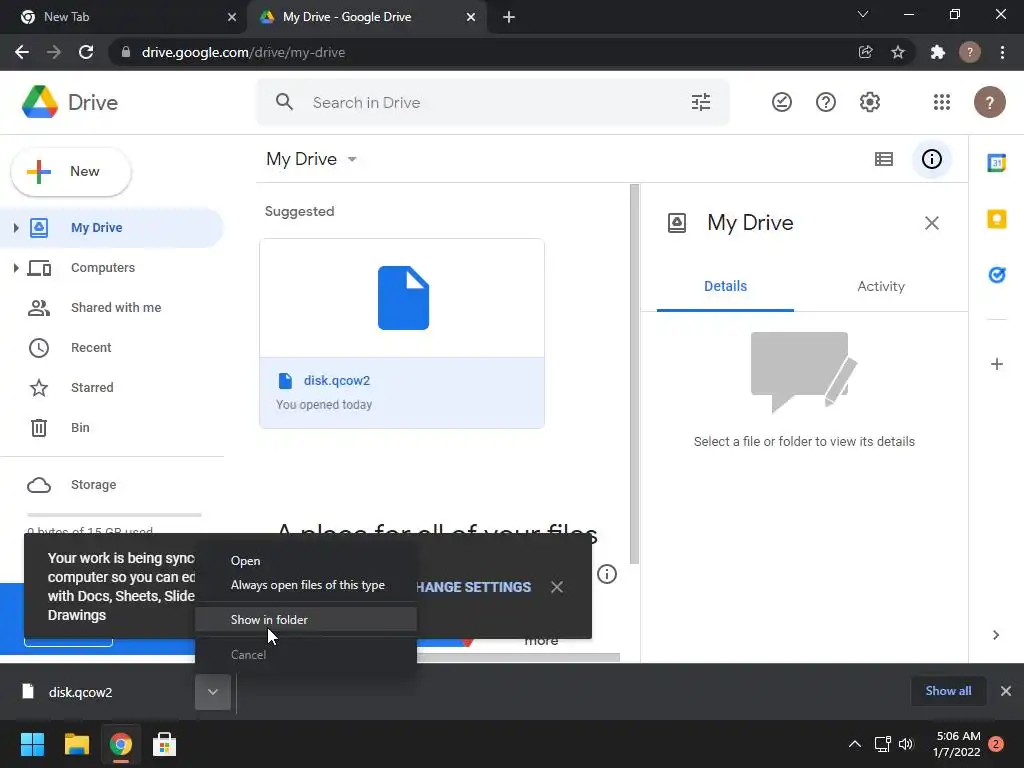1024x768 pixels.
Task: Click the disk.qcow2 file name
Action: tap(336, 380)
